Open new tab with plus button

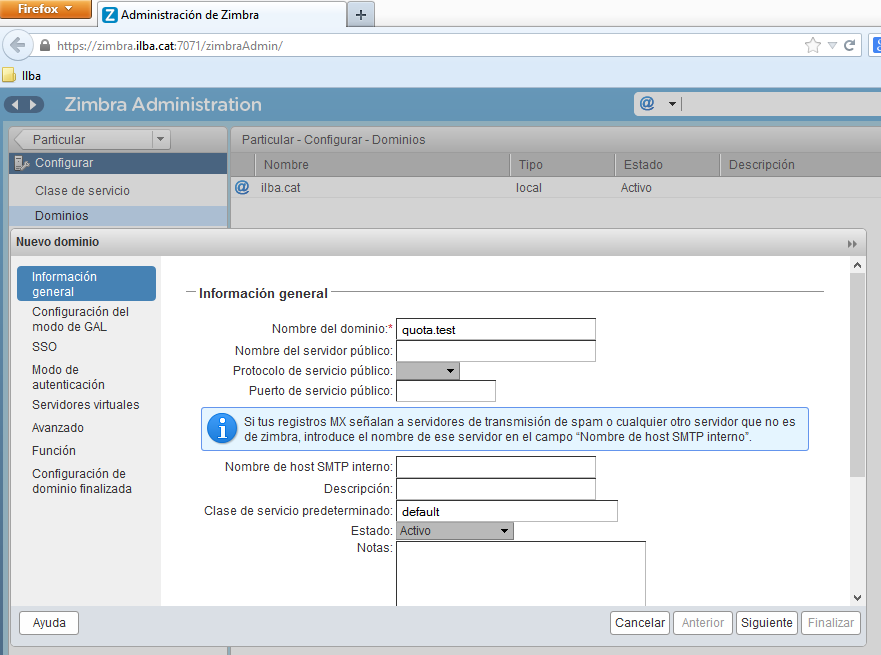click(361, 15)
